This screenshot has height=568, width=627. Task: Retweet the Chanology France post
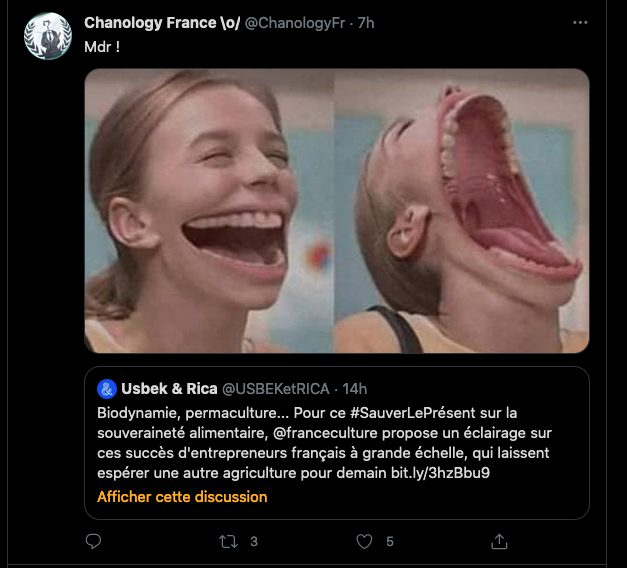pyautogui.click(x=228, y=541)
